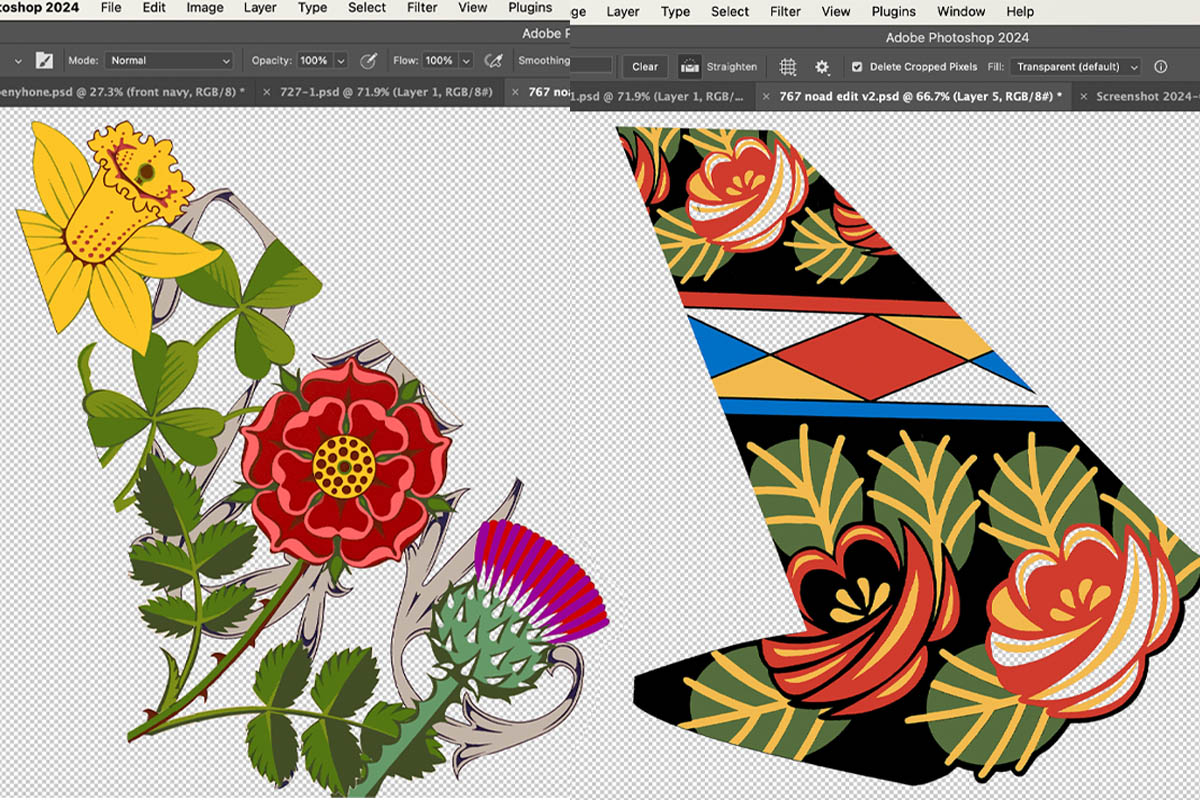This screenshot has width=1200, height=800.
Task: Open crop settings gear icon
Action: point(822,67)
